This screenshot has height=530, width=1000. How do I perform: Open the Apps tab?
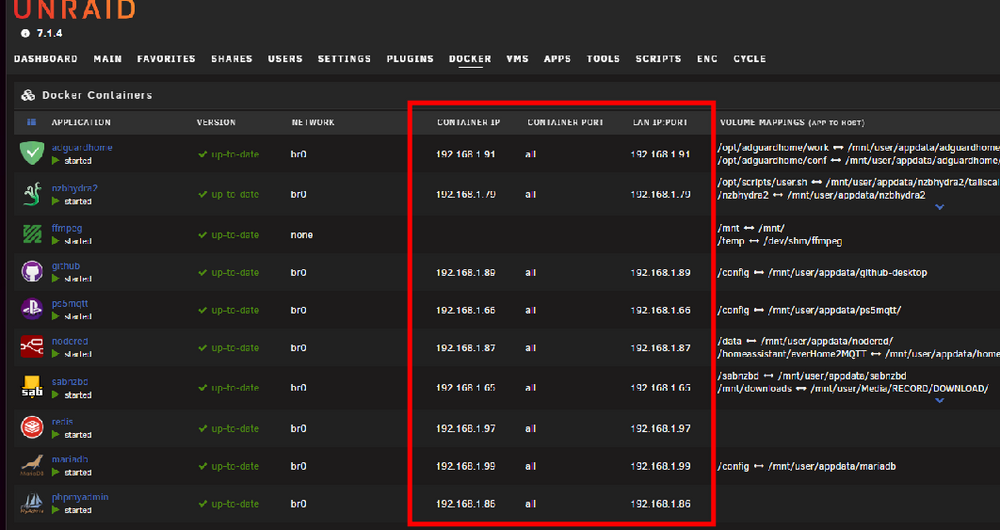(557, 59)
